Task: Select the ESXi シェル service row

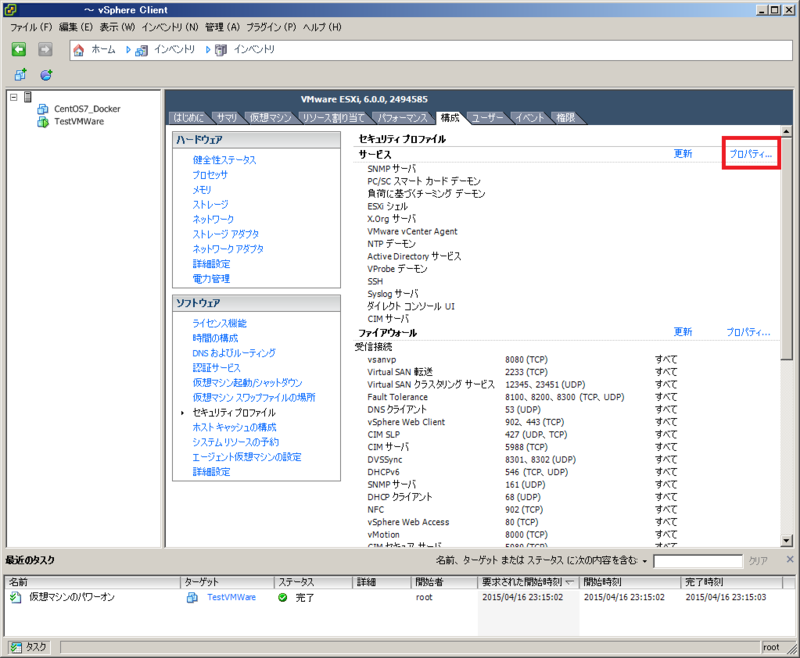Action: (387, 207)
